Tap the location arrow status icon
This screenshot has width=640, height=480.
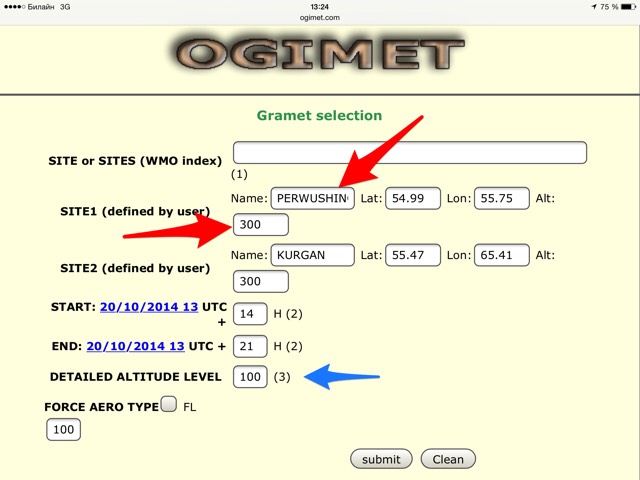point(594,7)
